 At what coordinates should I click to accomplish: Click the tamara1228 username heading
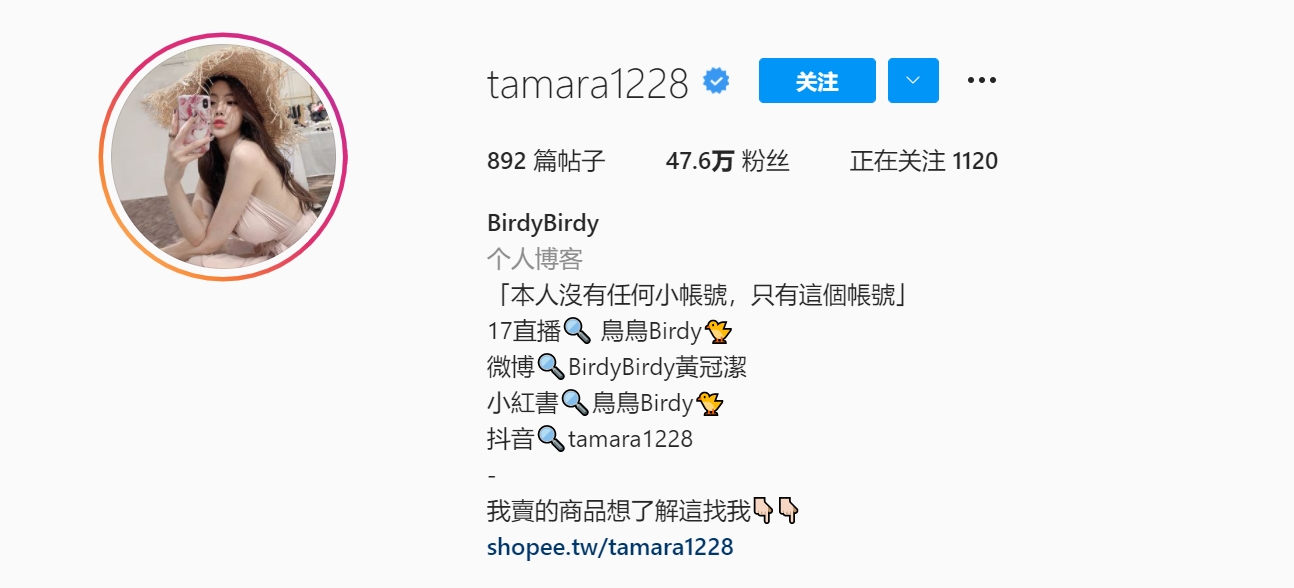pyautogui.click(x=588, y=82)
